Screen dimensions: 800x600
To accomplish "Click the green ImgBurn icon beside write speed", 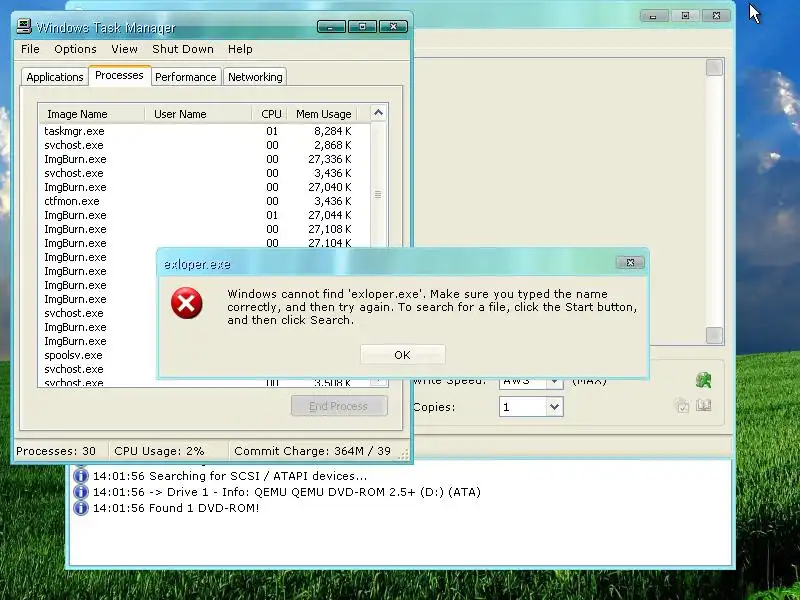I will point(704,380).
